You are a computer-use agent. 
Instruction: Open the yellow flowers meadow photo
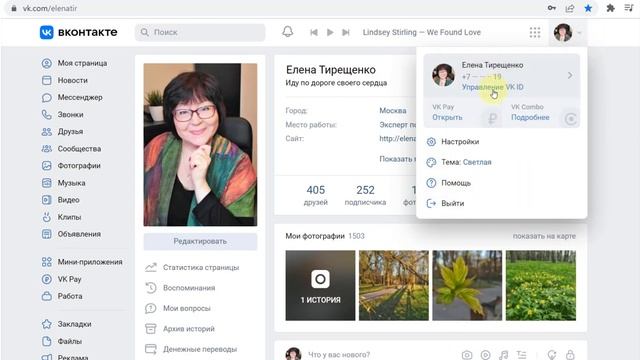[541, 285]
